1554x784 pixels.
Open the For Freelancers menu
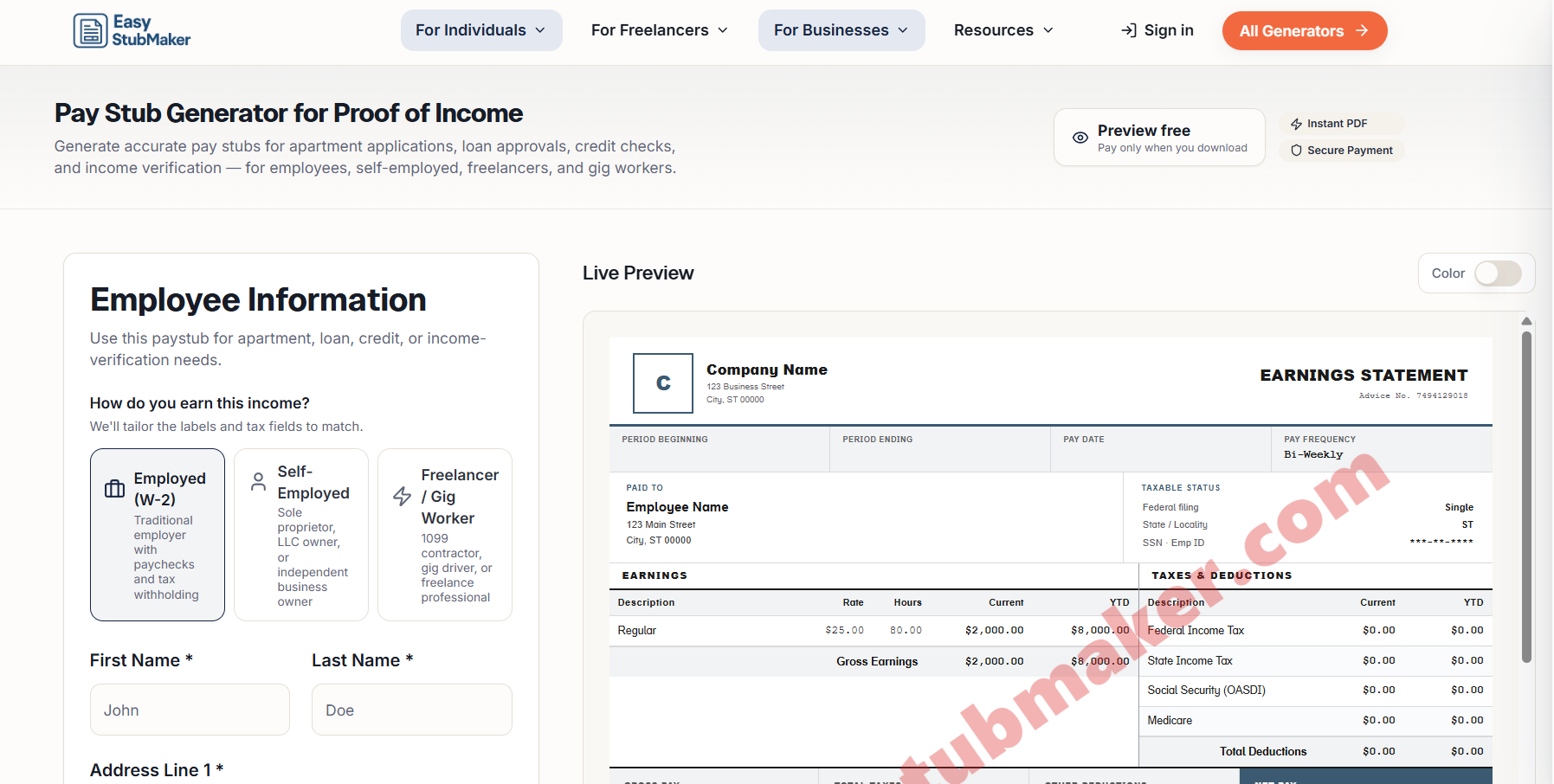(x=660, y=30)
